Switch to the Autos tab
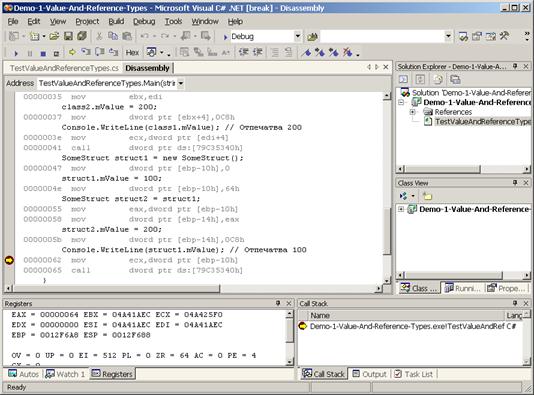 click(23, 374)
